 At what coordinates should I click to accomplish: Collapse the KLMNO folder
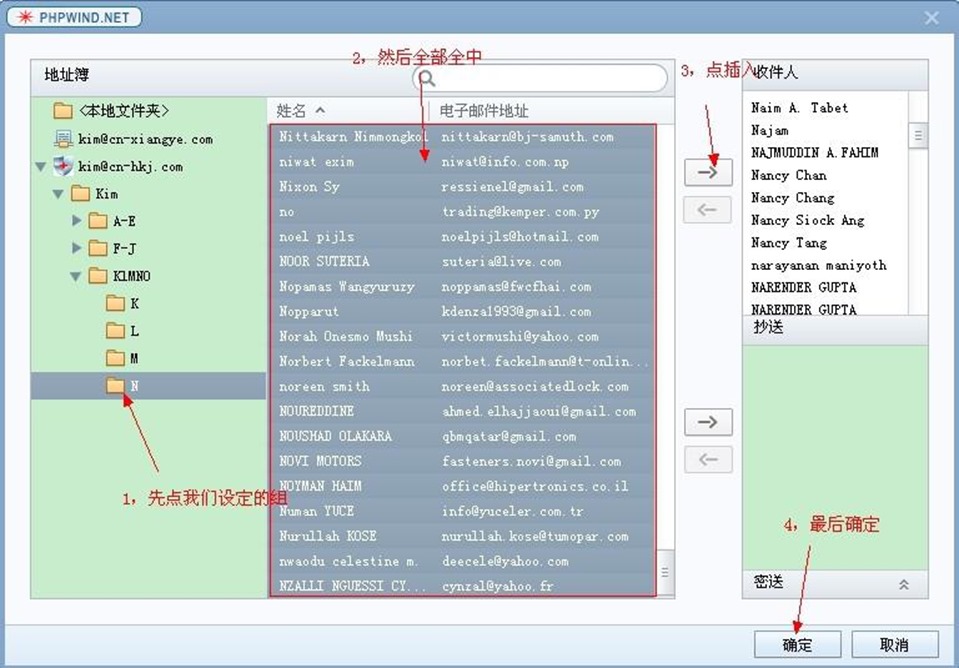[78, 276]
